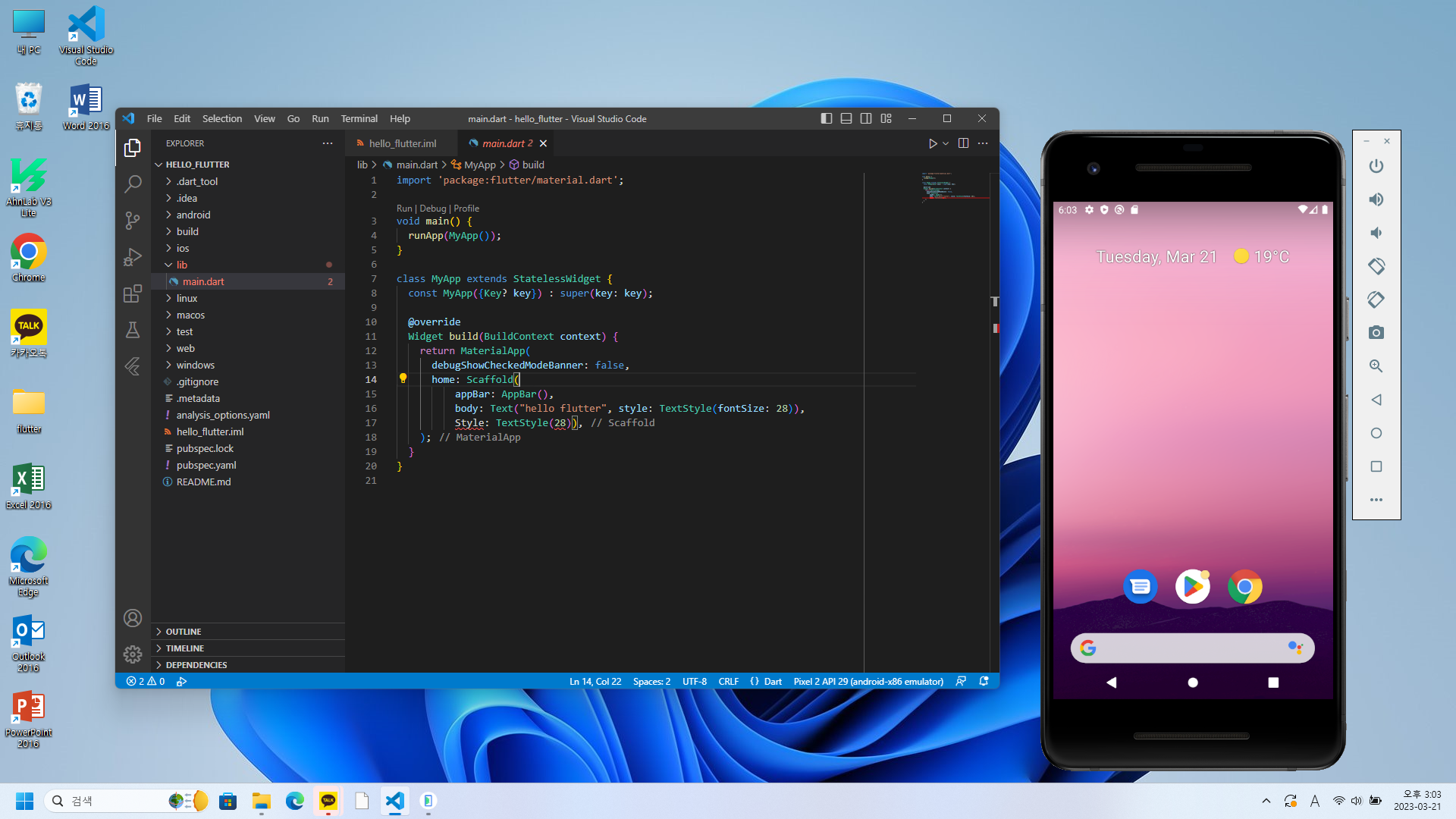Image resolution: width=1456 pixels, height=819 pixels.
Task: Open emulator extended controls ellipsis
Action: [1376, 500]
